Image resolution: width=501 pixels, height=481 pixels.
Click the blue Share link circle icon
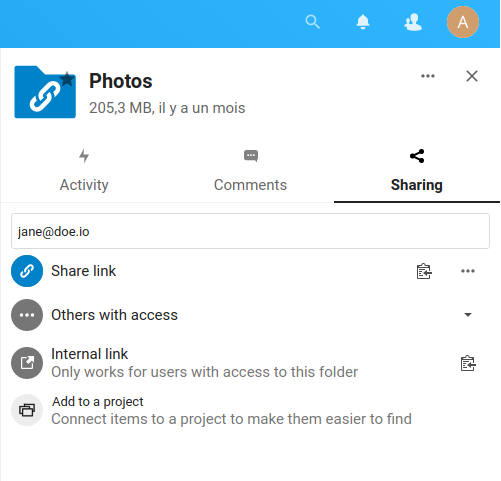(27, 271)
